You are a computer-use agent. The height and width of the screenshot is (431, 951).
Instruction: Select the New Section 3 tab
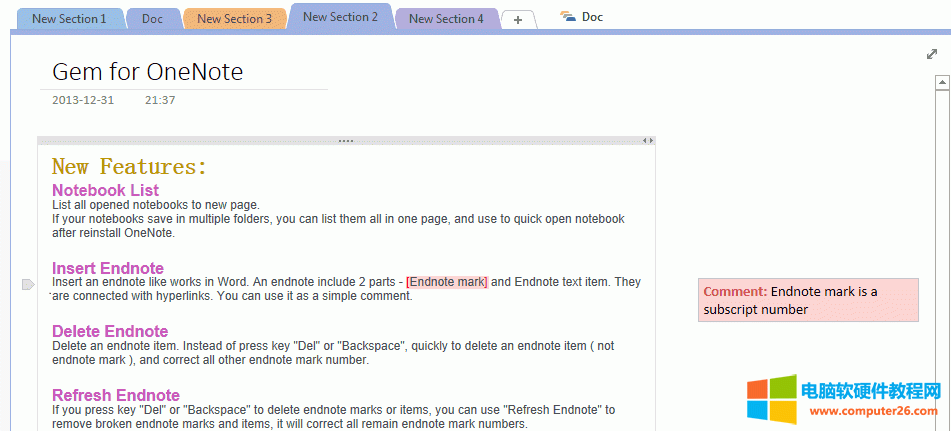(234, 19)
